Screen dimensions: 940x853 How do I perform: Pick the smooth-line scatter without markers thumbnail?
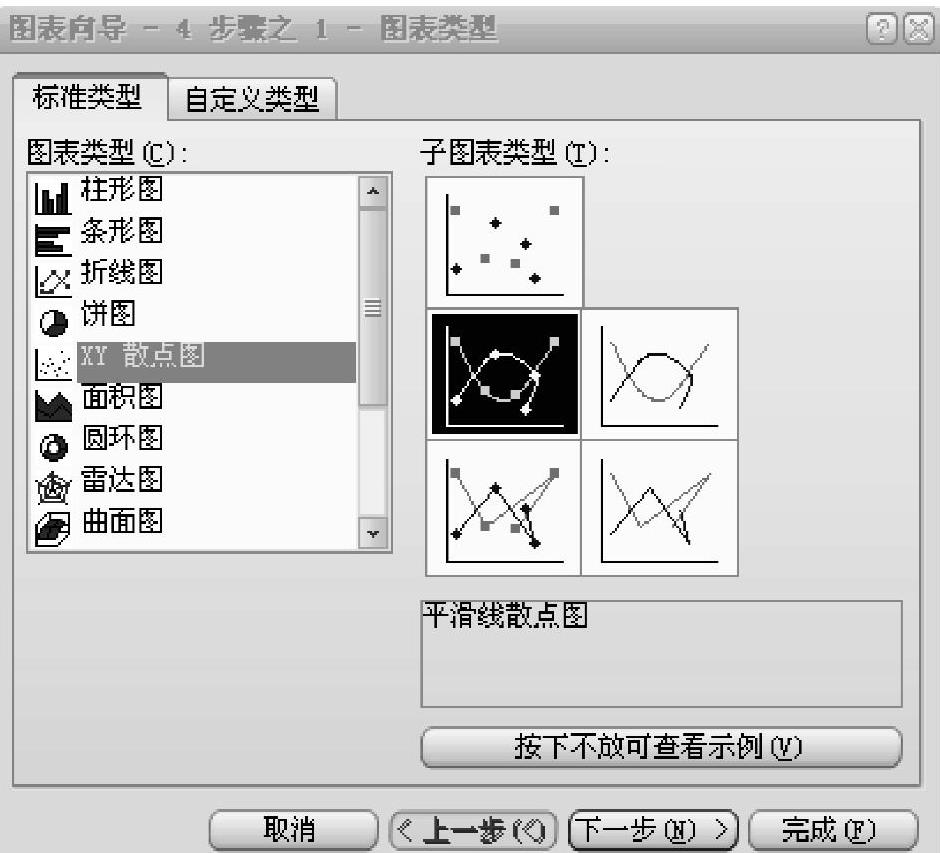coord(659,374)
